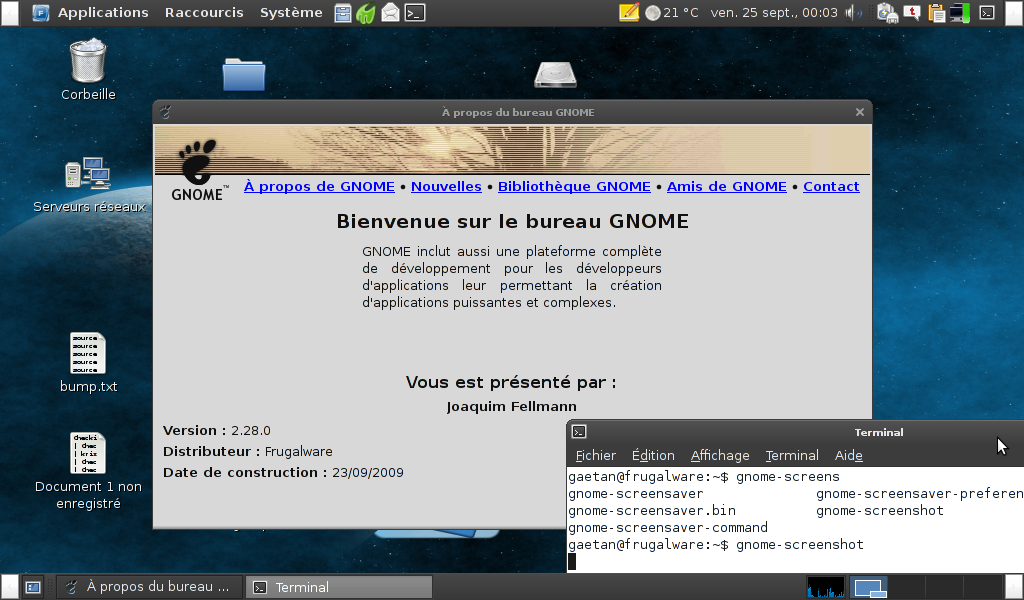Viewport: 1024px width, 600px height.
Task: Open the mail envelope launcher
Action: (x=390, y=12)
